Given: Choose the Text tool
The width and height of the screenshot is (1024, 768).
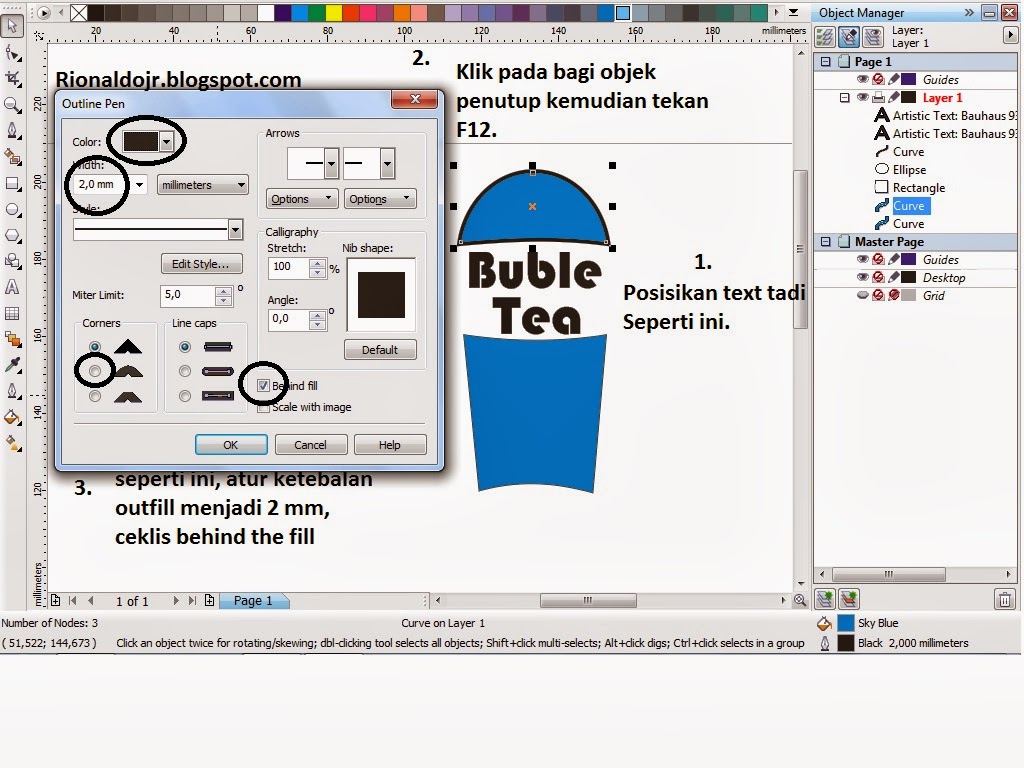Looking at the screenshot, I should point(12,287).
